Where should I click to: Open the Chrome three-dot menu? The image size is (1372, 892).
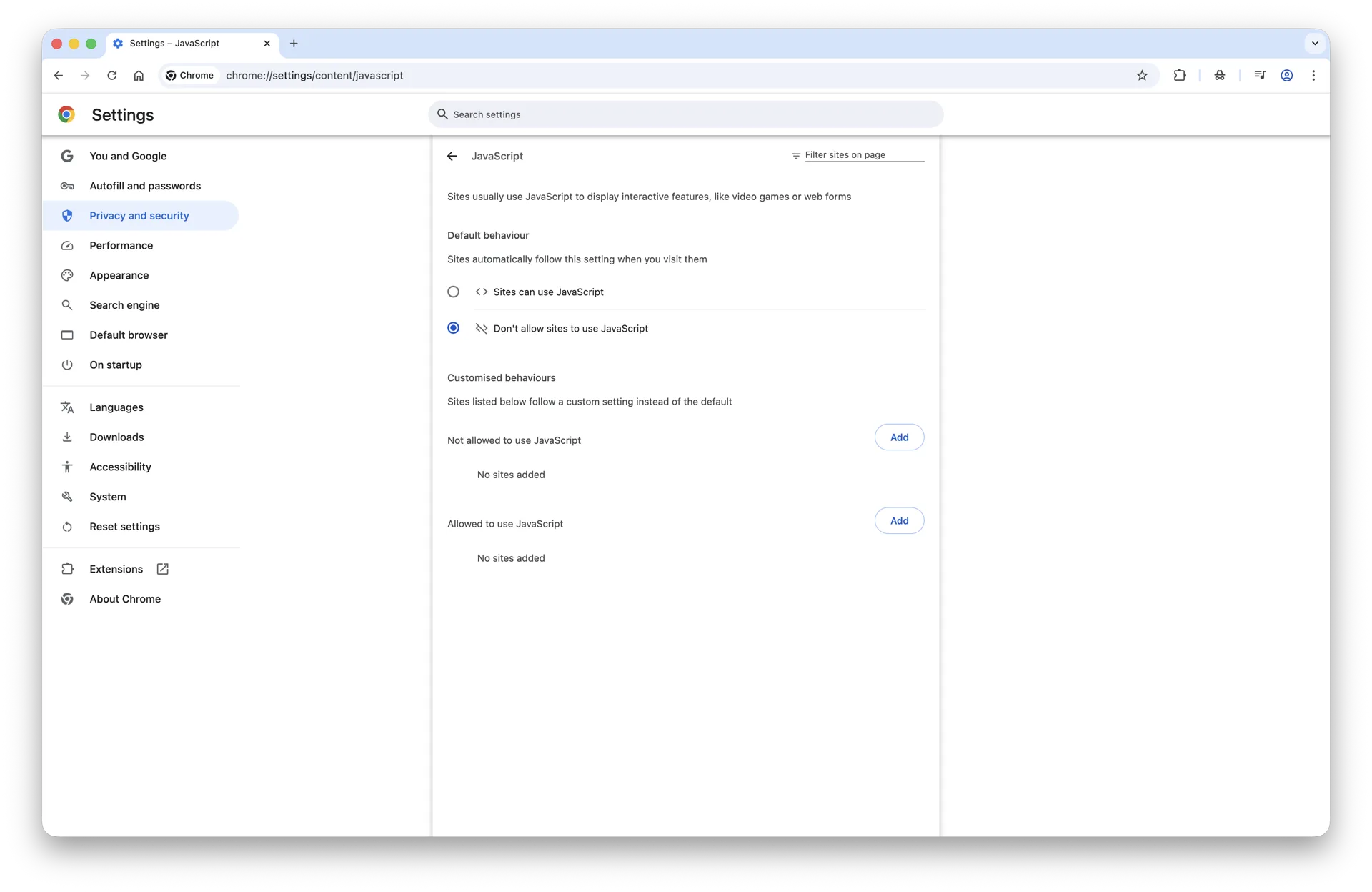coord(1313,75)
